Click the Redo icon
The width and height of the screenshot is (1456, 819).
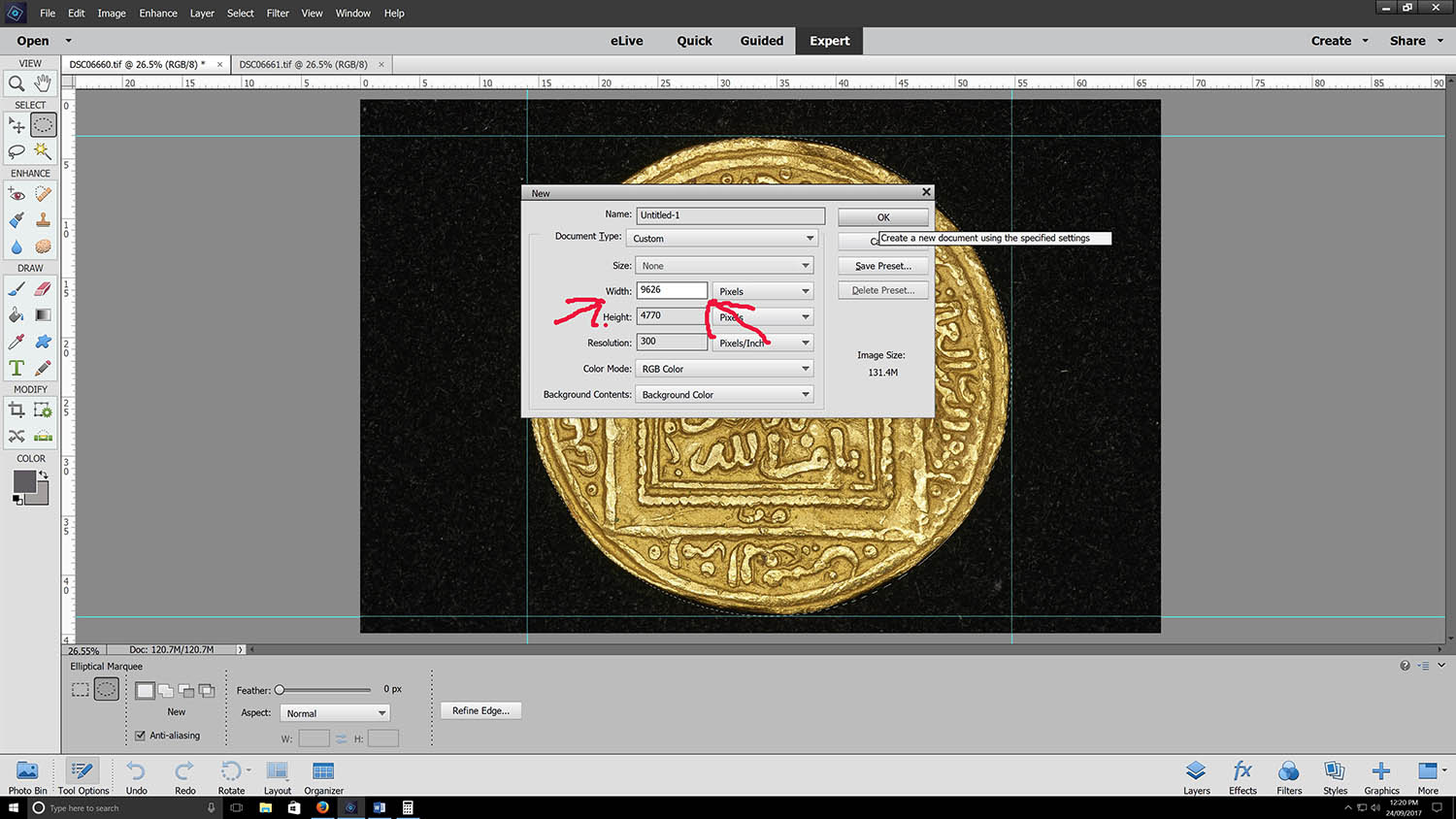pos(184,770)
